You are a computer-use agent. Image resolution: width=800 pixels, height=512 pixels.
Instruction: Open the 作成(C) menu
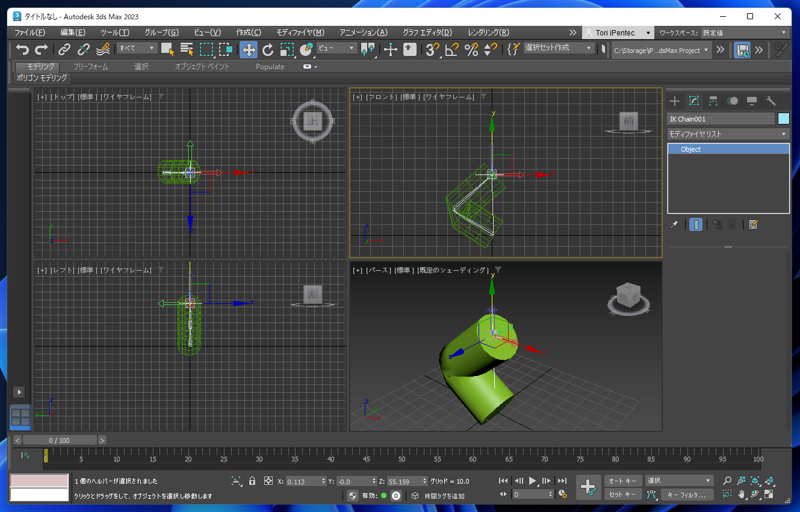(x=248, y=33)
